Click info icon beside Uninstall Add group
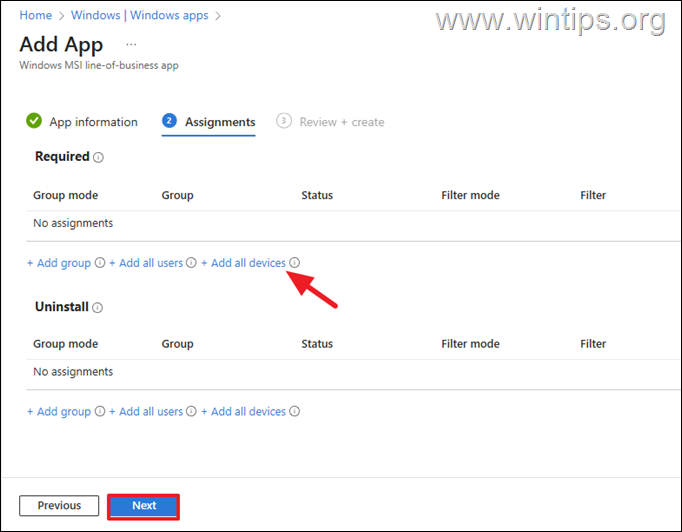 coord(100,411)
